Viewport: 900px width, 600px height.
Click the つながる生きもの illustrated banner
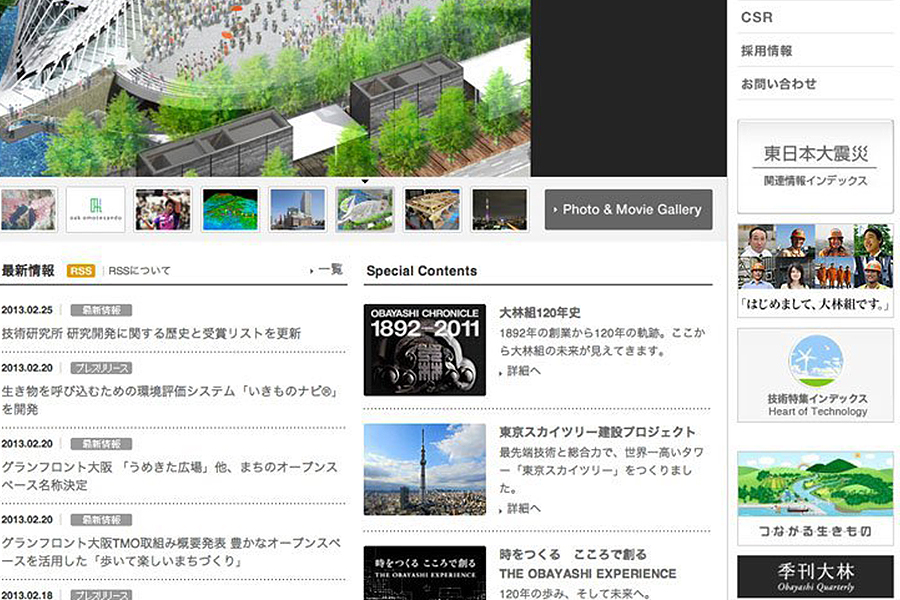point(815,498)
